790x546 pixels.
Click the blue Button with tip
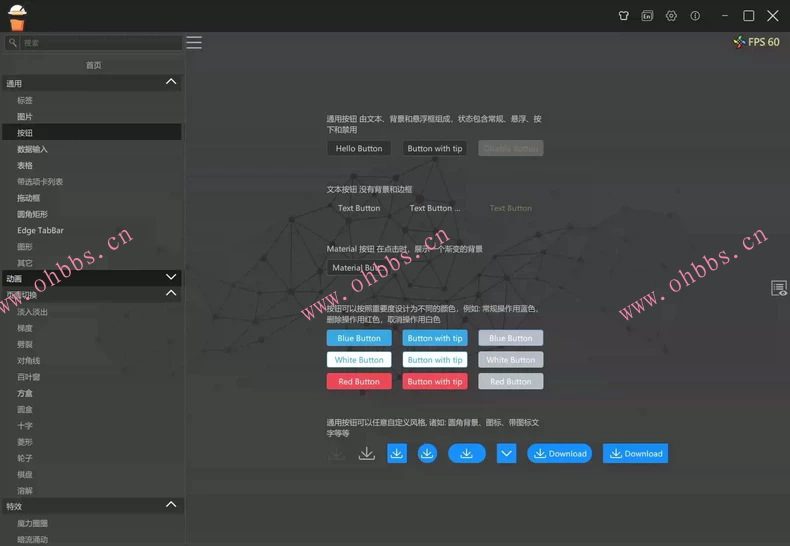tap(435, 338)
